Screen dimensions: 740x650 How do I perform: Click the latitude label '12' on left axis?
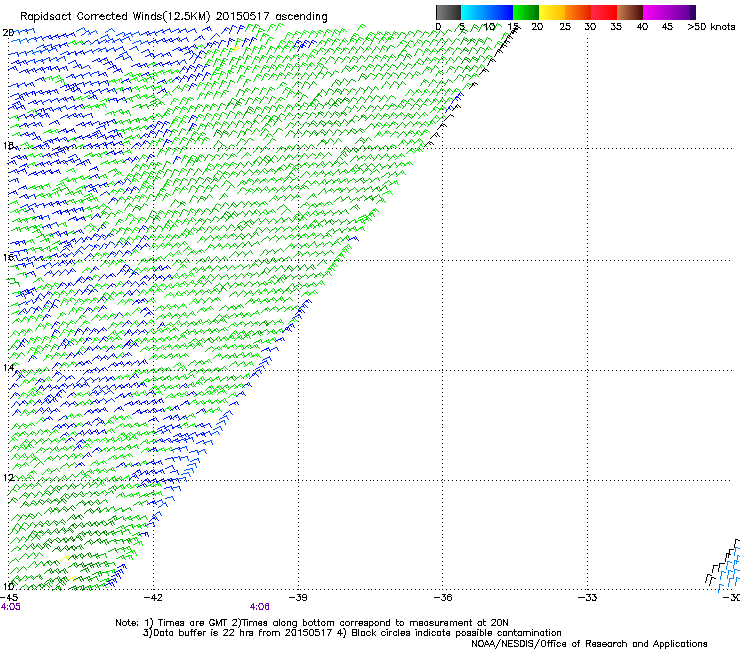8,478
